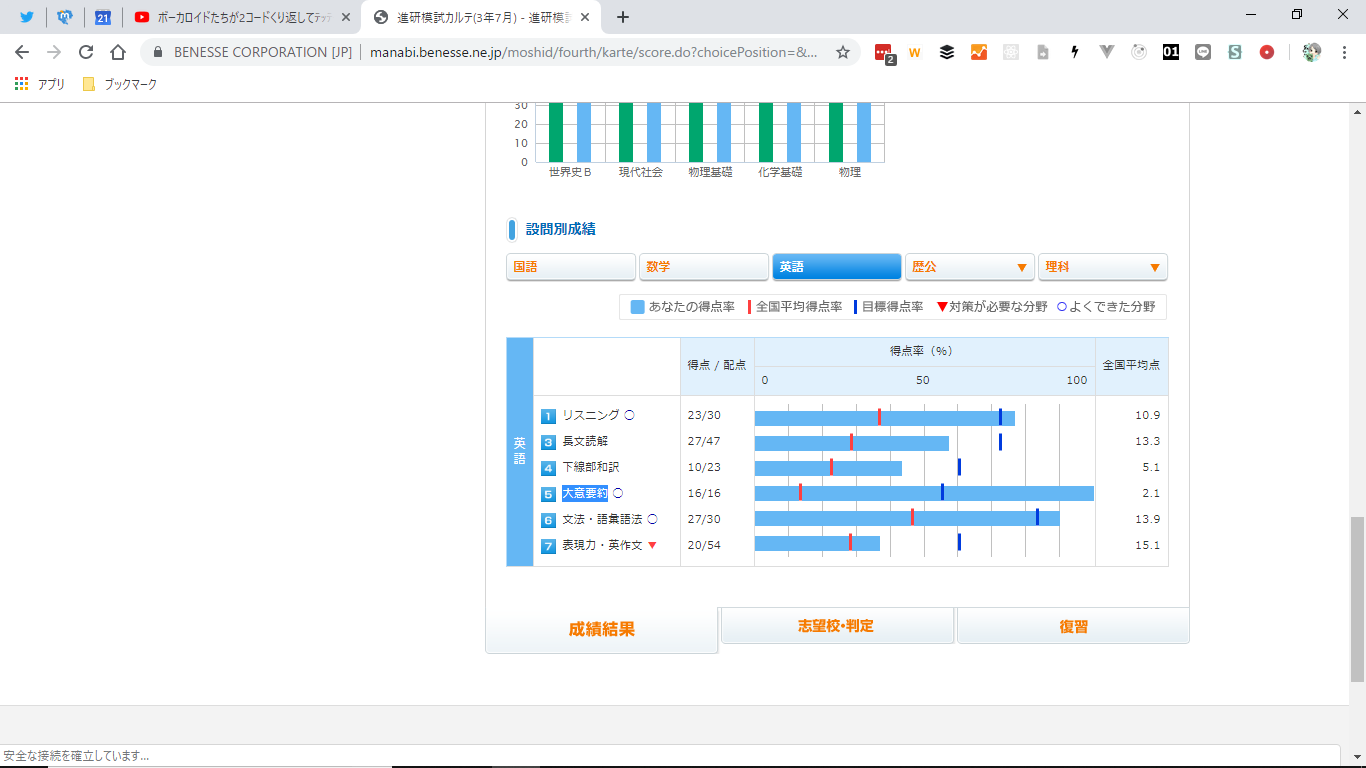Click the home icon in browser toolbar
Viewport: 1366px width, 768px height.
118,52
